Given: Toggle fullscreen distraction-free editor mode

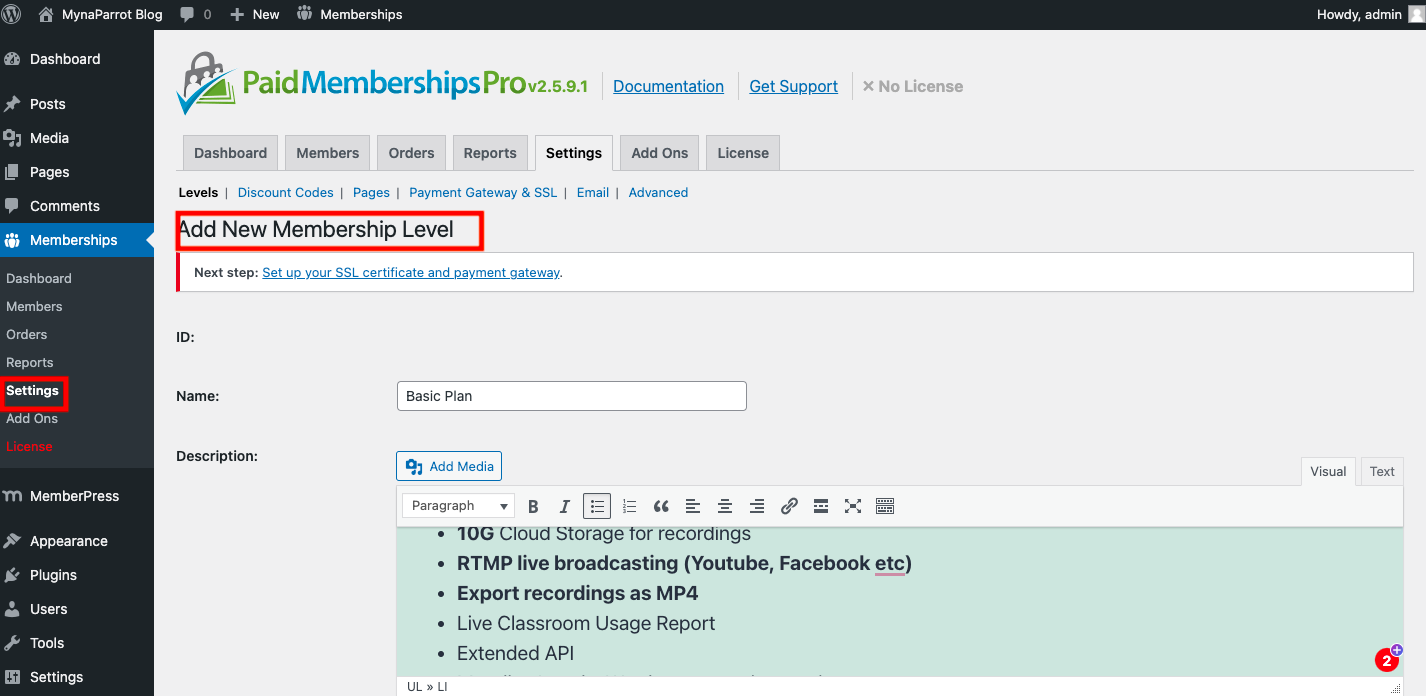Looking at the screenshot, I should (853, 506).
